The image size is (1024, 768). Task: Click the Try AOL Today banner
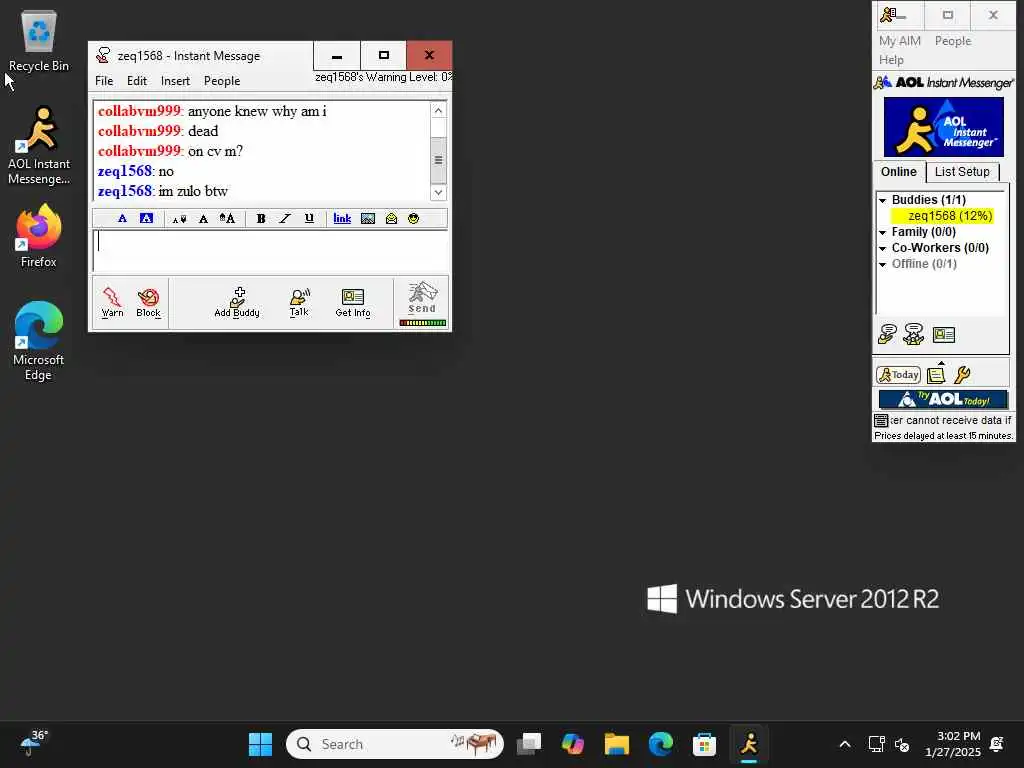pyautogui.click(x=943, y=399)
